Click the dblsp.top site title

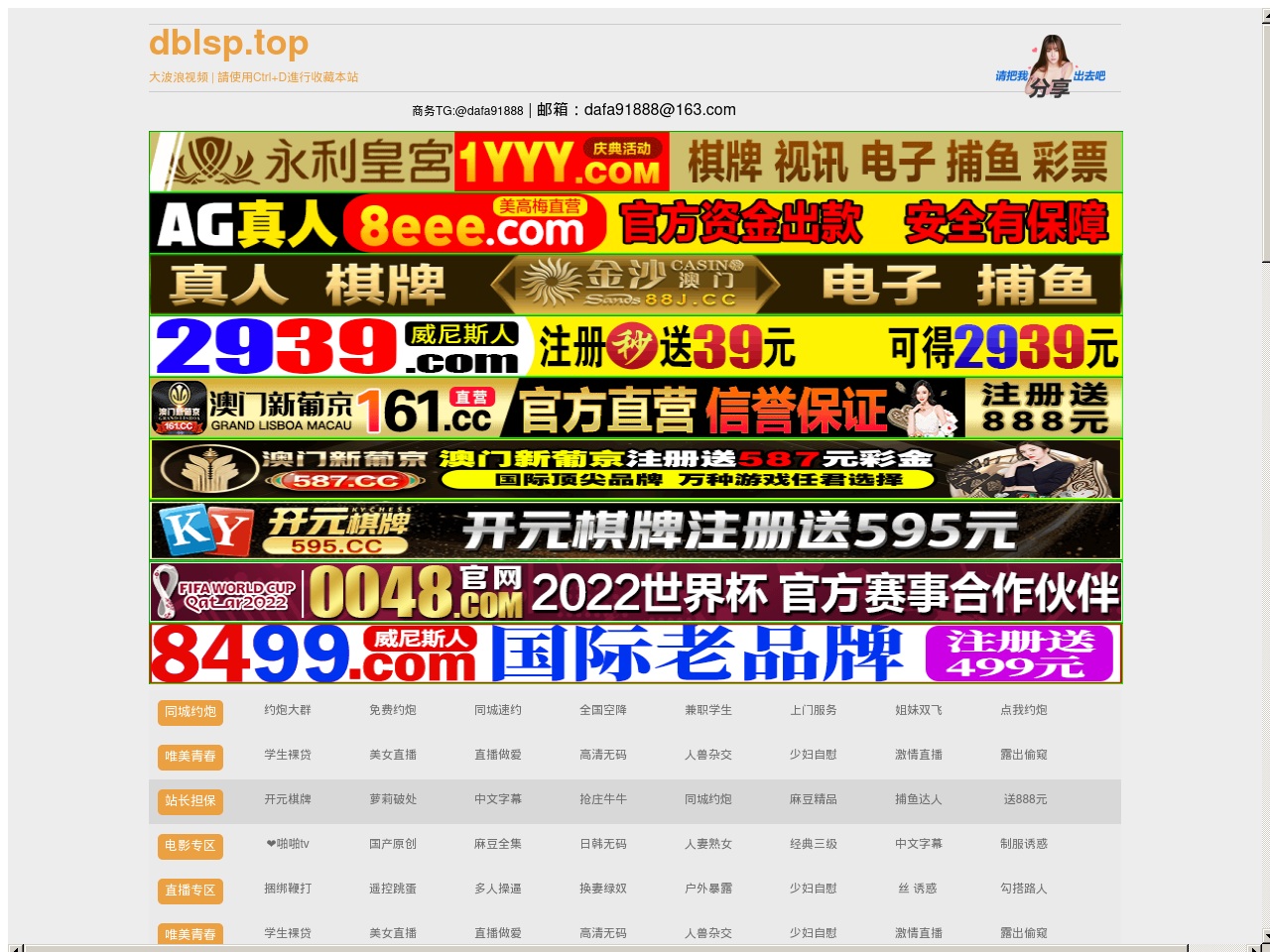pos(228,43)
